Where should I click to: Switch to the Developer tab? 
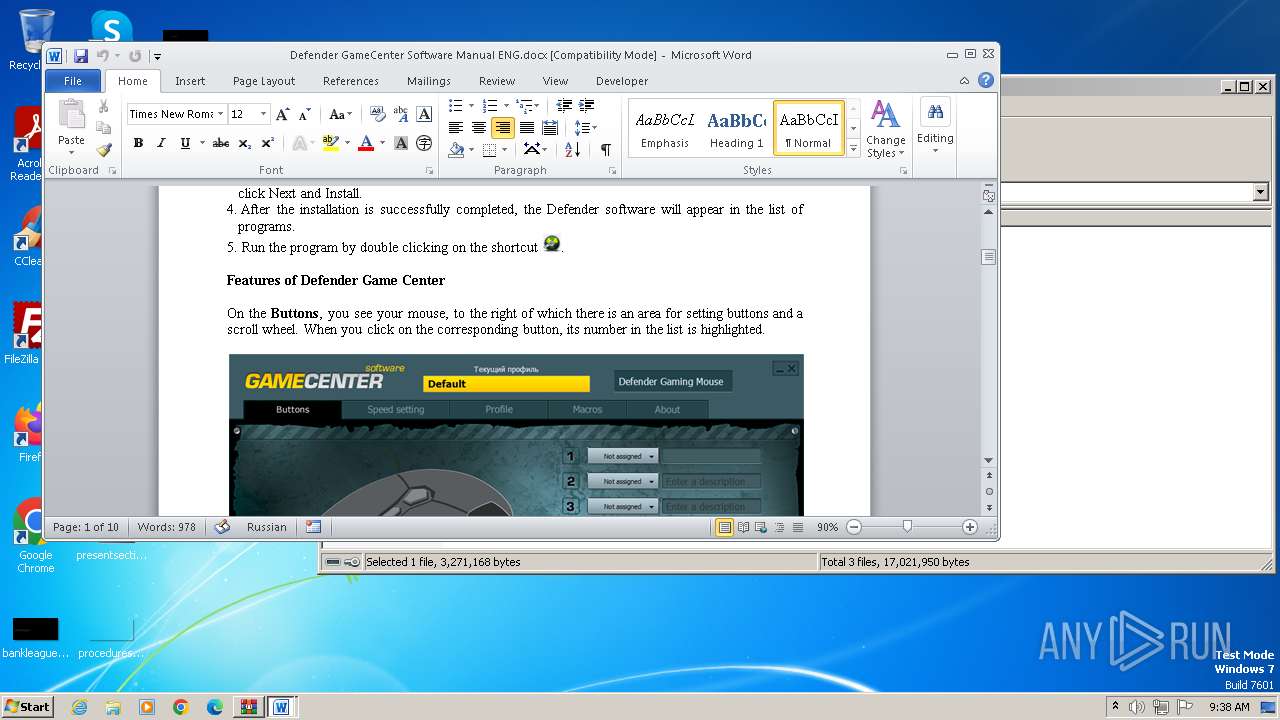[622, 81]
